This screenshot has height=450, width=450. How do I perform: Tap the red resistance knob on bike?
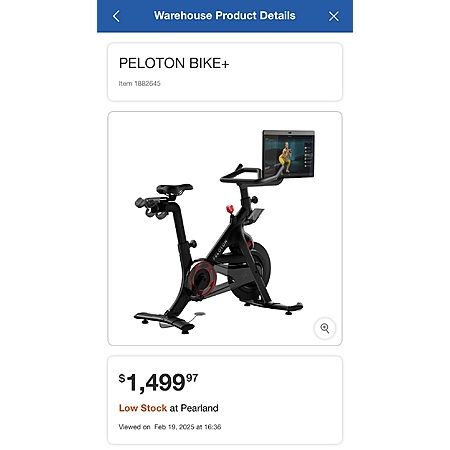(230, 209)
